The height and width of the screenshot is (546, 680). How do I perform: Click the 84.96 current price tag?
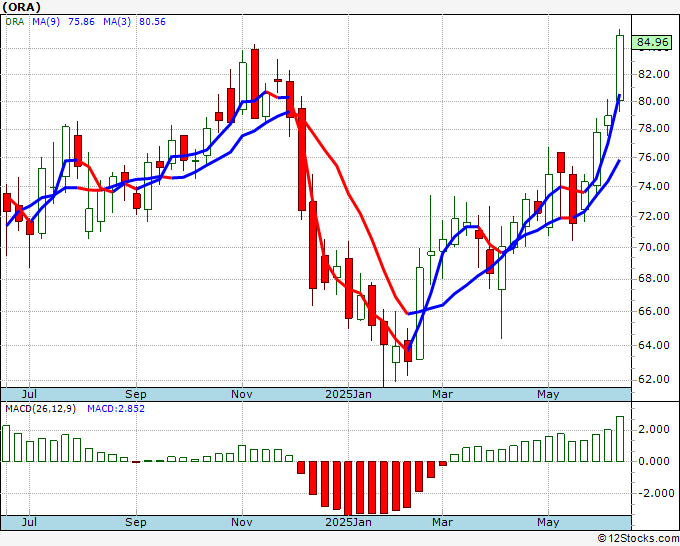pyautogui.click(x=652, y=42)
